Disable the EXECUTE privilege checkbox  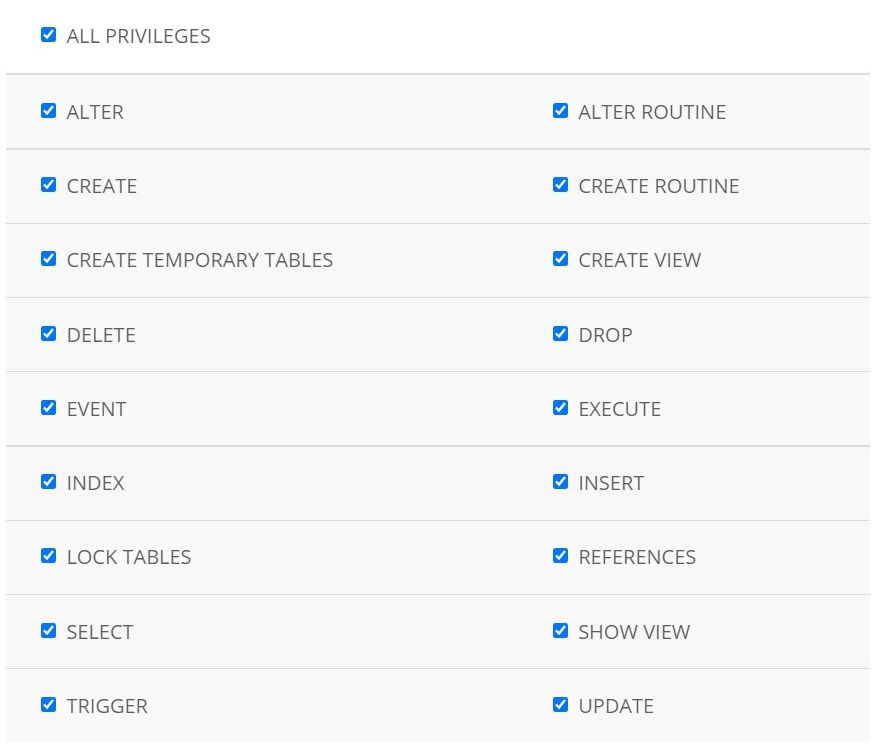[x=560, y=408]
